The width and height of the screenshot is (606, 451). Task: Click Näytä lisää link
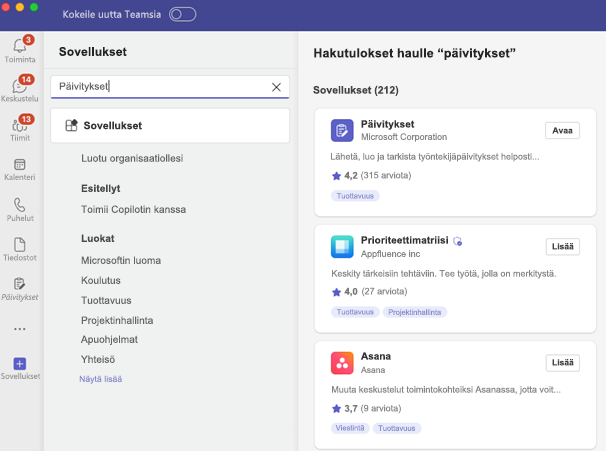(100, 379)
